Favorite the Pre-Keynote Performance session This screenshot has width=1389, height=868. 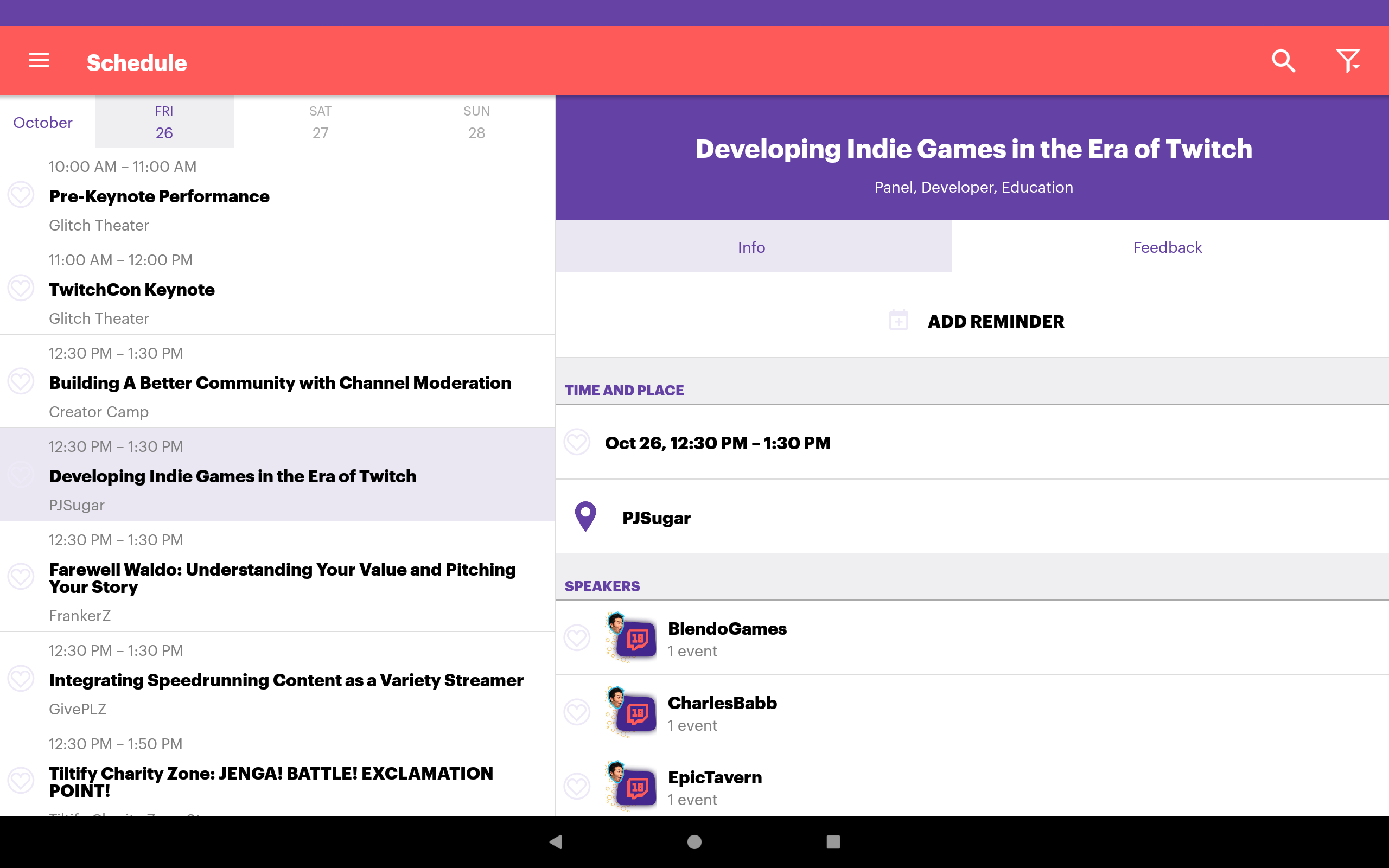coord(21,195)
